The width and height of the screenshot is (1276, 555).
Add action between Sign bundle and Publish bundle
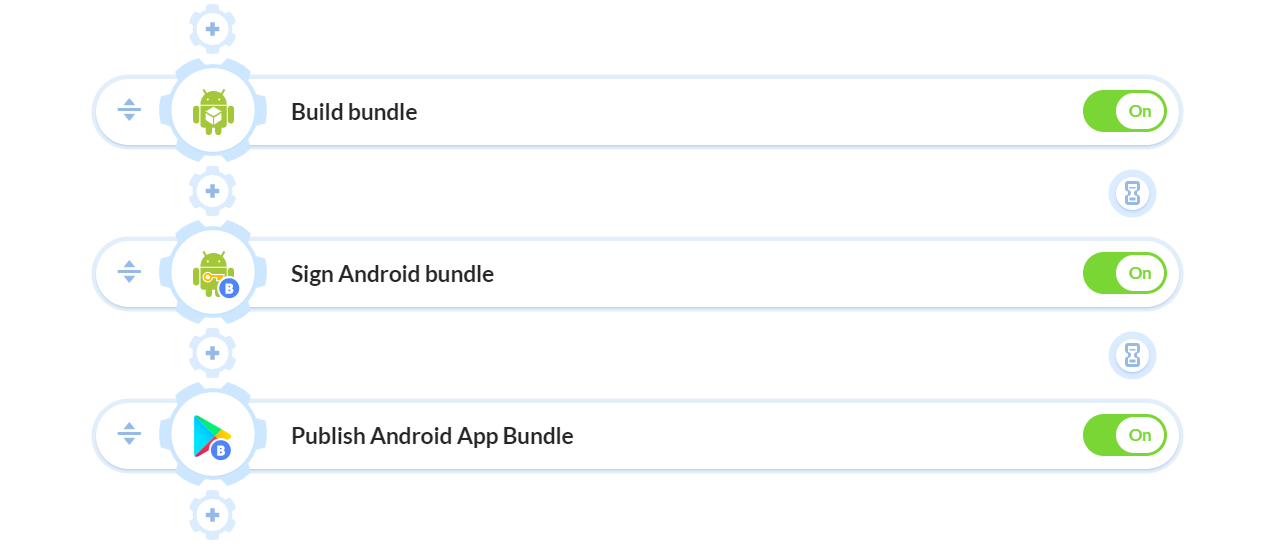coord(213,353)
